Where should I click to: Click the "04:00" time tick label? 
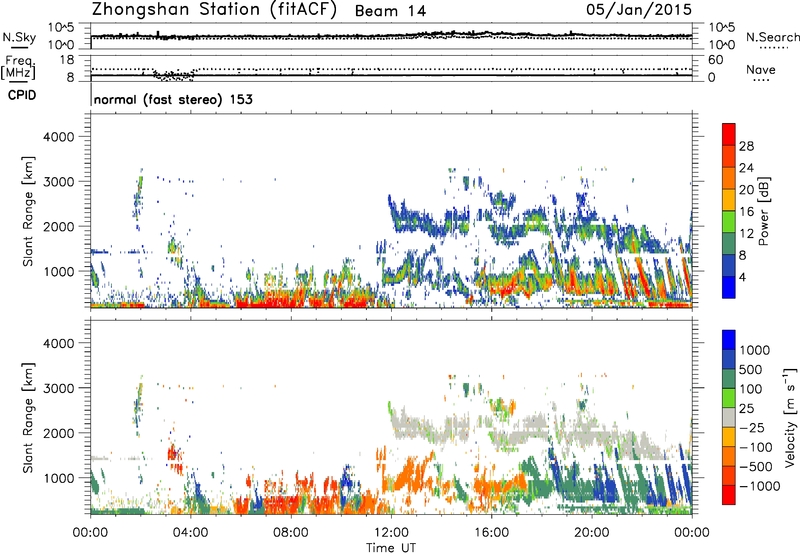pyautogui.click(x=190, y=533)
